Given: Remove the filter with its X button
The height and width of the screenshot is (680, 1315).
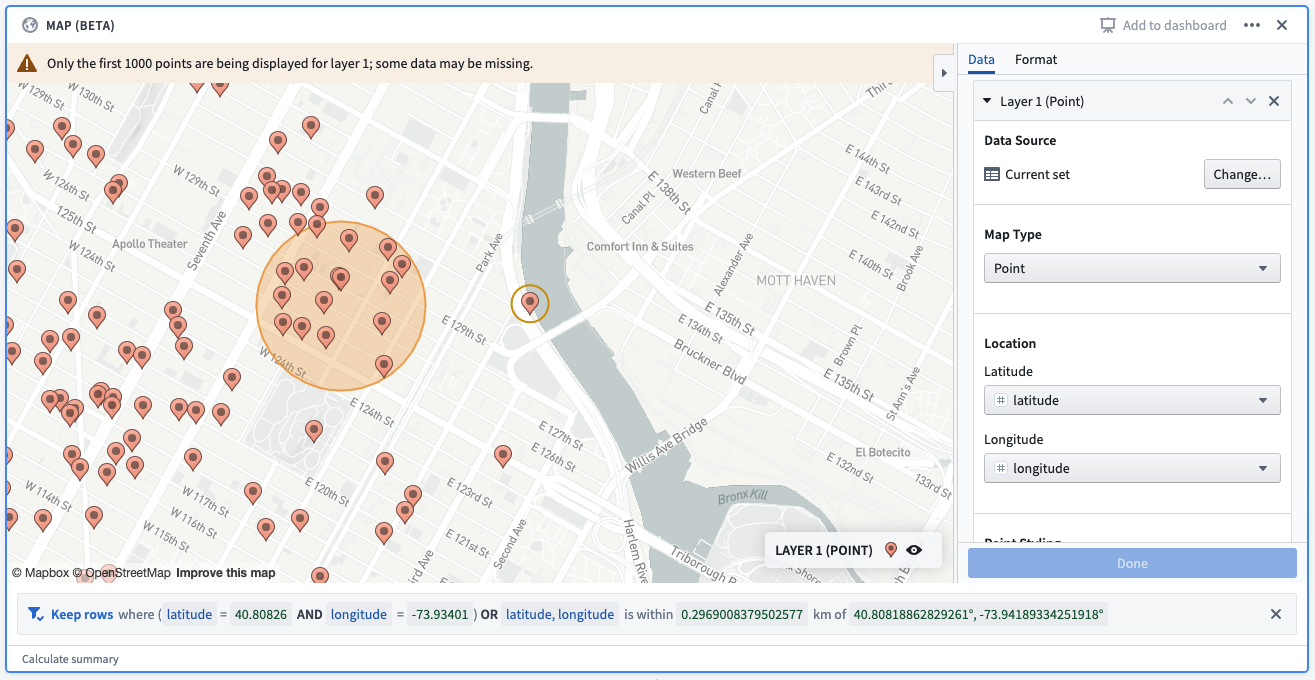Looking at the screenshot, I should click(x=1276, y=614).
